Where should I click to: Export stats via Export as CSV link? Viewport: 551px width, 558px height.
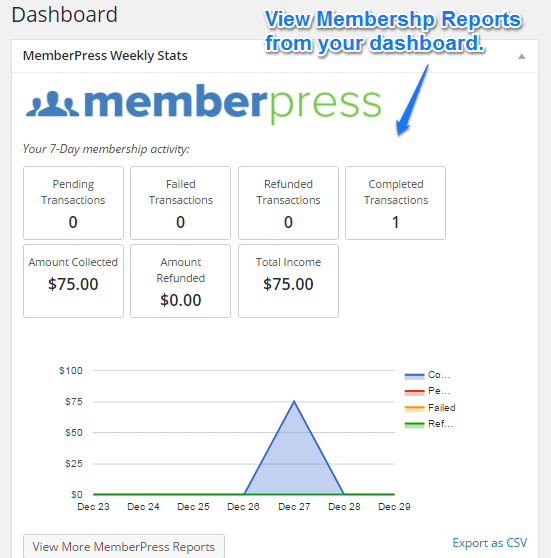click(489, 543)
